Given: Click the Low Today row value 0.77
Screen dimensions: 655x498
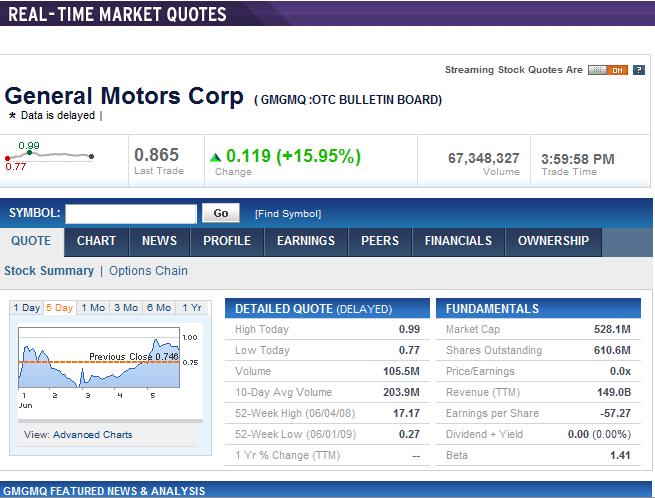Looking at the screenshot, I should point(409,350).
